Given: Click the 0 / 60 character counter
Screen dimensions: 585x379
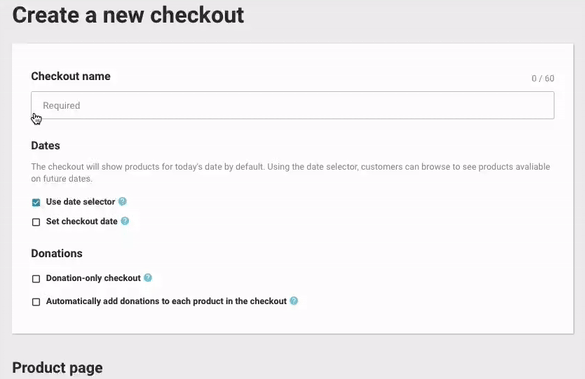Looking at the screenshot, I should pyautogui.click(x=543, y=78).
